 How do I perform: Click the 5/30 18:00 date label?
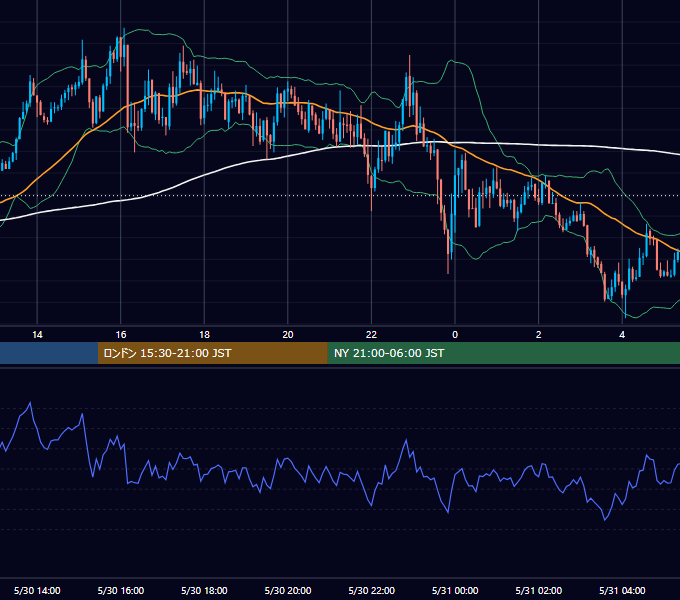tap(204, 590)
